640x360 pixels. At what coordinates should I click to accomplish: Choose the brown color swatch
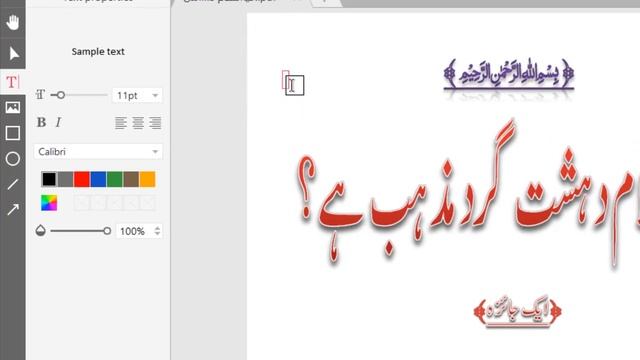[x=131, y=179]
